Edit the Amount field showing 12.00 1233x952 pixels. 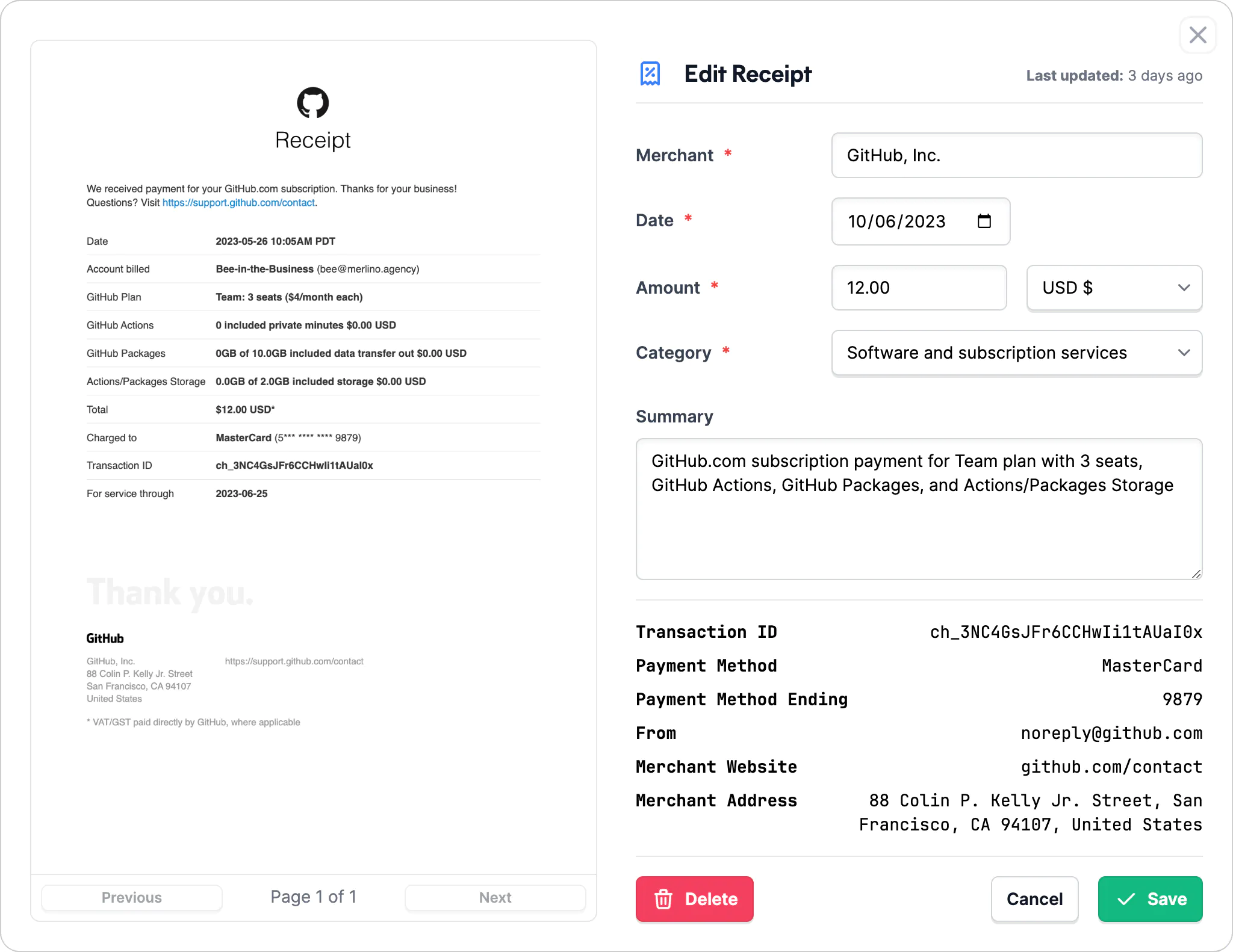[919, 288]
